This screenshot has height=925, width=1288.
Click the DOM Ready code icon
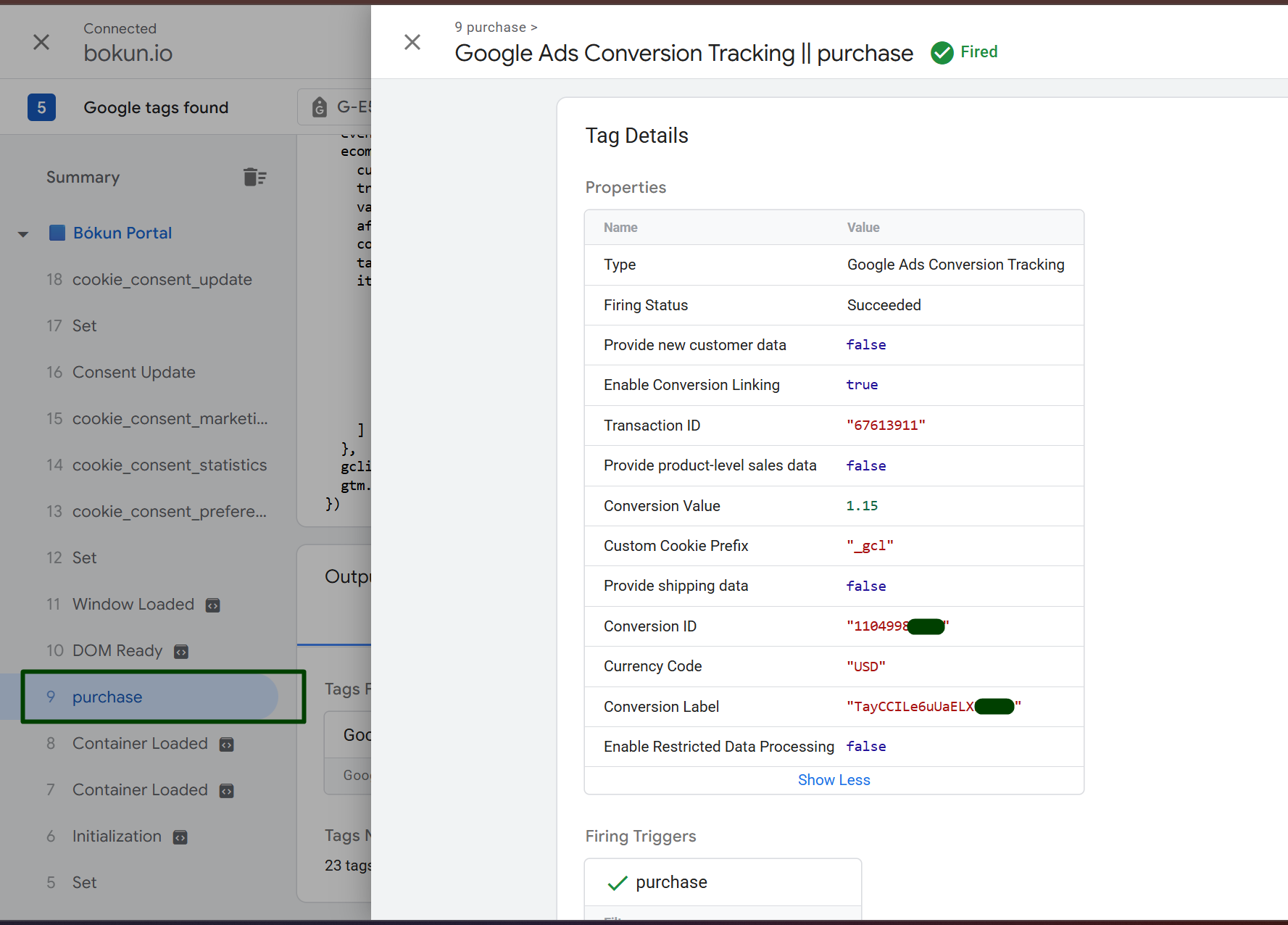181,652
